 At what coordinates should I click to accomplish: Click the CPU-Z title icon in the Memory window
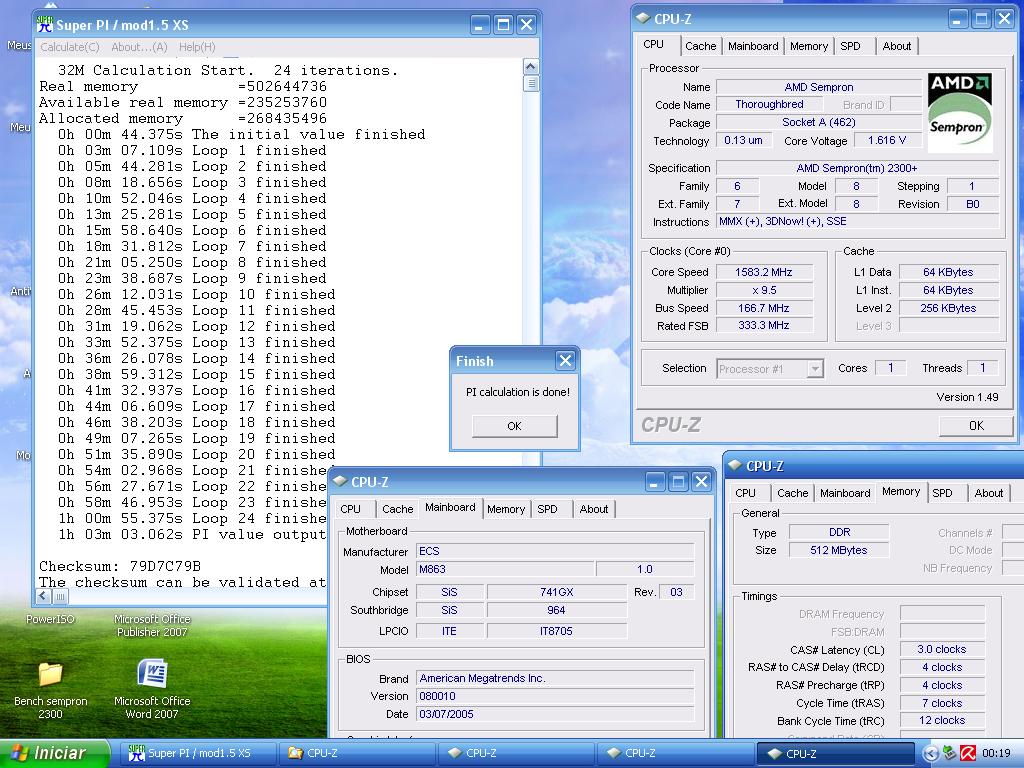(x=735, y=466)
